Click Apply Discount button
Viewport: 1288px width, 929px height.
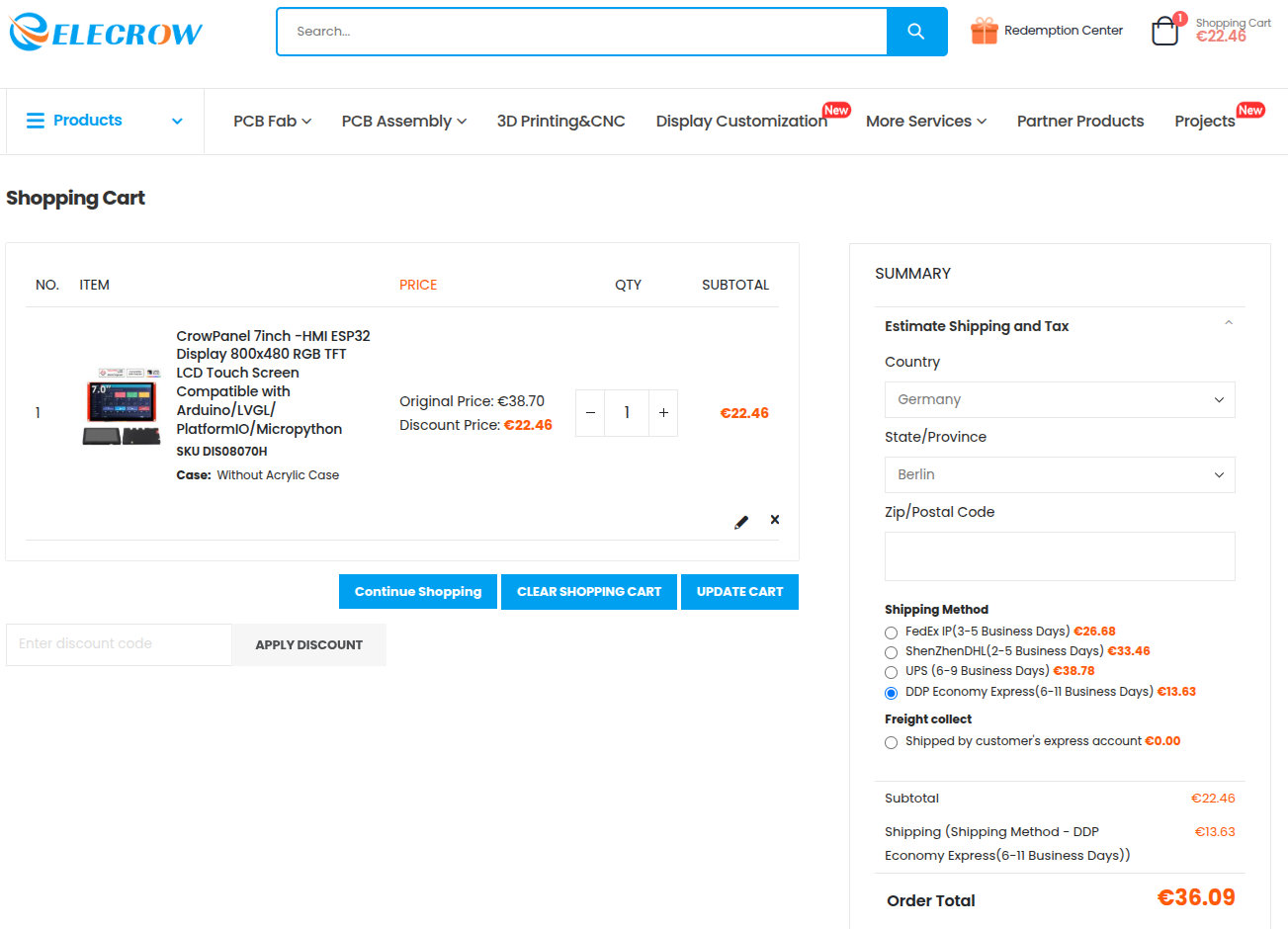pyautogui.click(x=309, y=645)
